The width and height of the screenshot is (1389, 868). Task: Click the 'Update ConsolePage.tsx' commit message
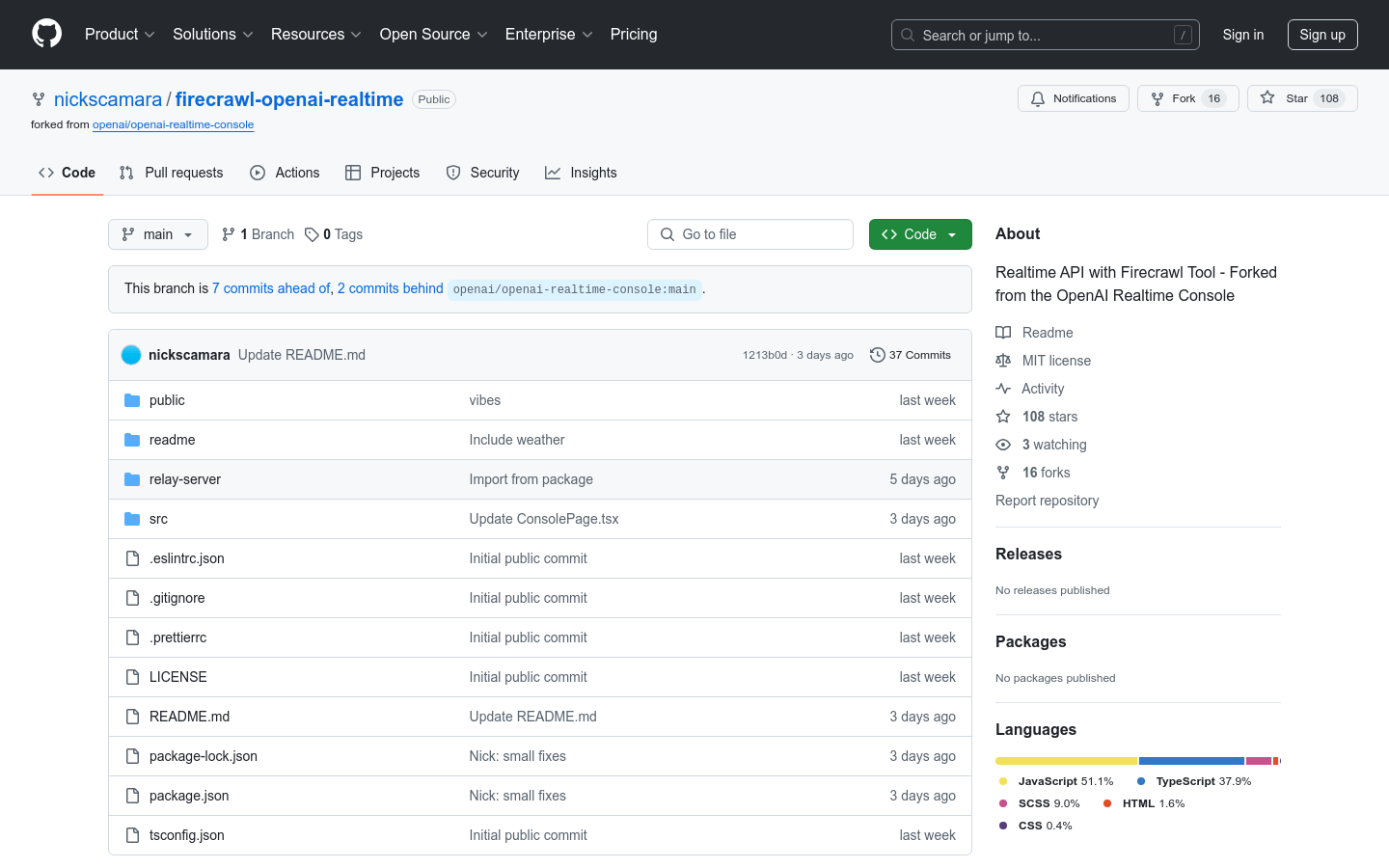click(544, 519)
